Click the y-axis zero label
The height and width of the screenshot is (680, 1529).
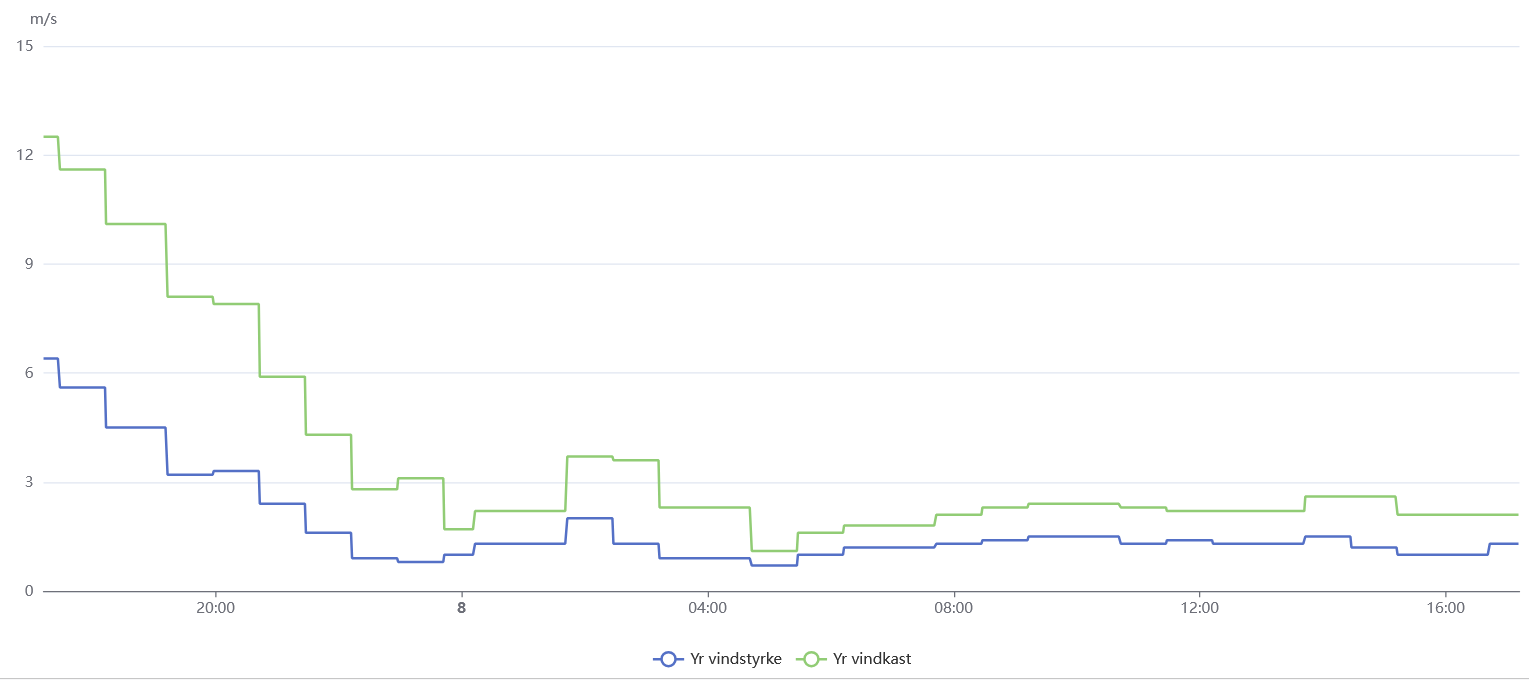point(29,591)
